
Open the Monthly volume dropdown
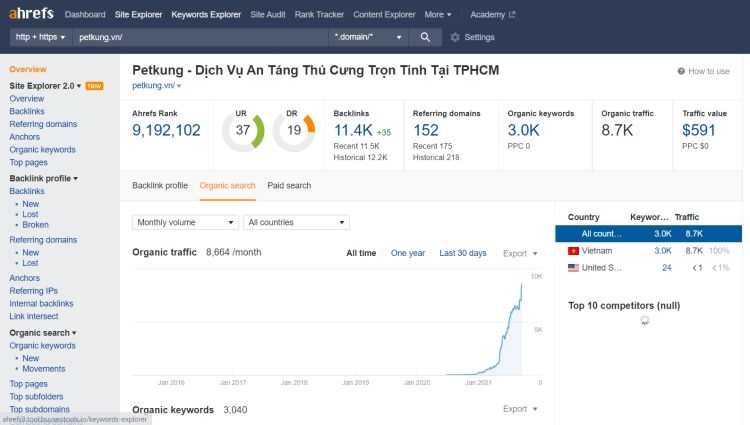point(185,222)
